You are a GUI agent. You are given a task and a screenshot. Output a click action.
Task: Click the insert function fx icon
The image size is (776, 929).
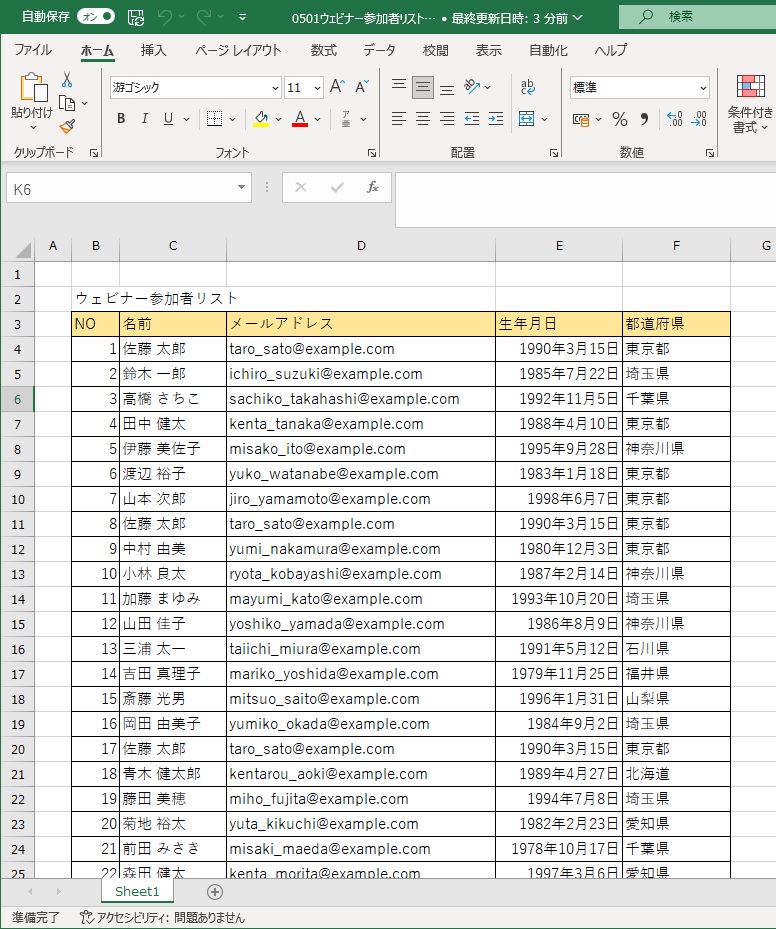click(x=373, y=188)
